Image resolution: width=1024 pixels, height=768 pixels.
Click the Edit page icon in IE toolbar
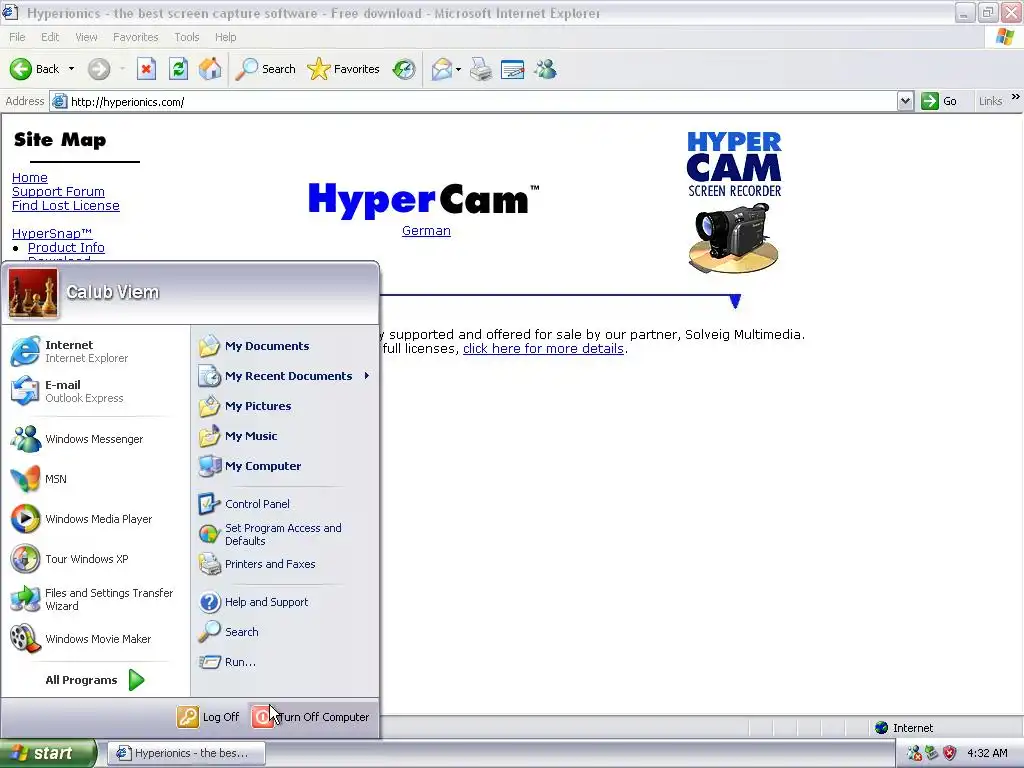(x=513, y=69)
